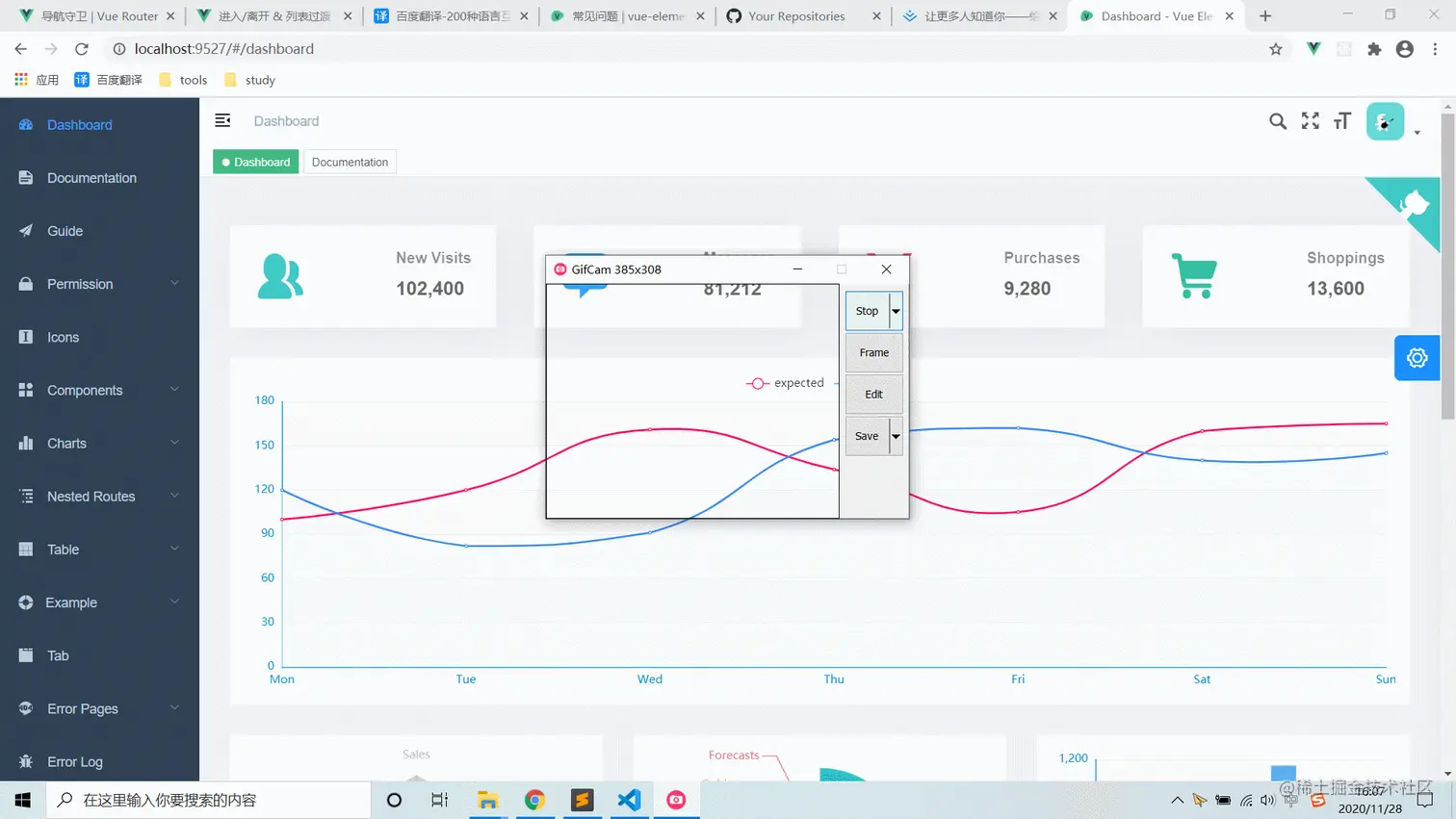Open the Save dropdown arrow in GifCam
The height and width of the screenshot is (819, 1456).
[896, 436]
